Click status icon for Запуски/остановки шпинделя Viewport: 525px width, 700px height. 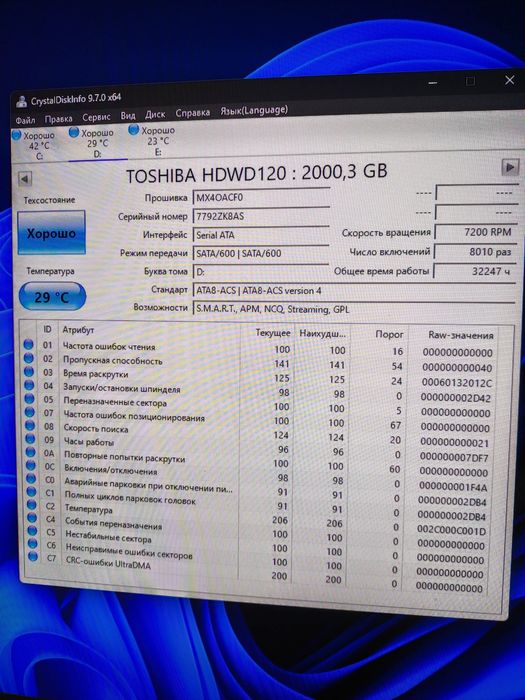(x=29, y=385)
